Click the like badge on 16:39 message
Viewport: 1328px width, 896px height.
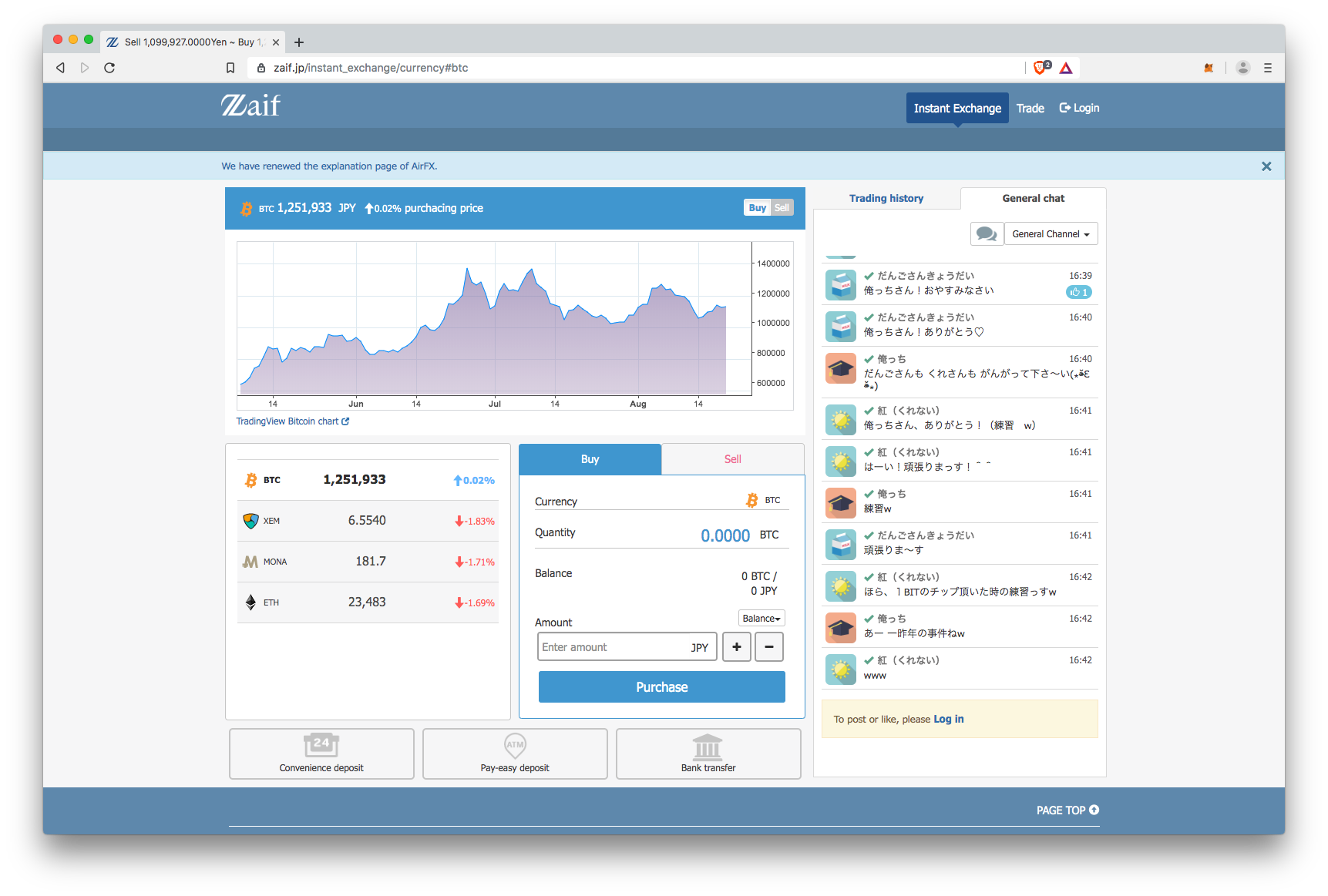point(1078,292)
